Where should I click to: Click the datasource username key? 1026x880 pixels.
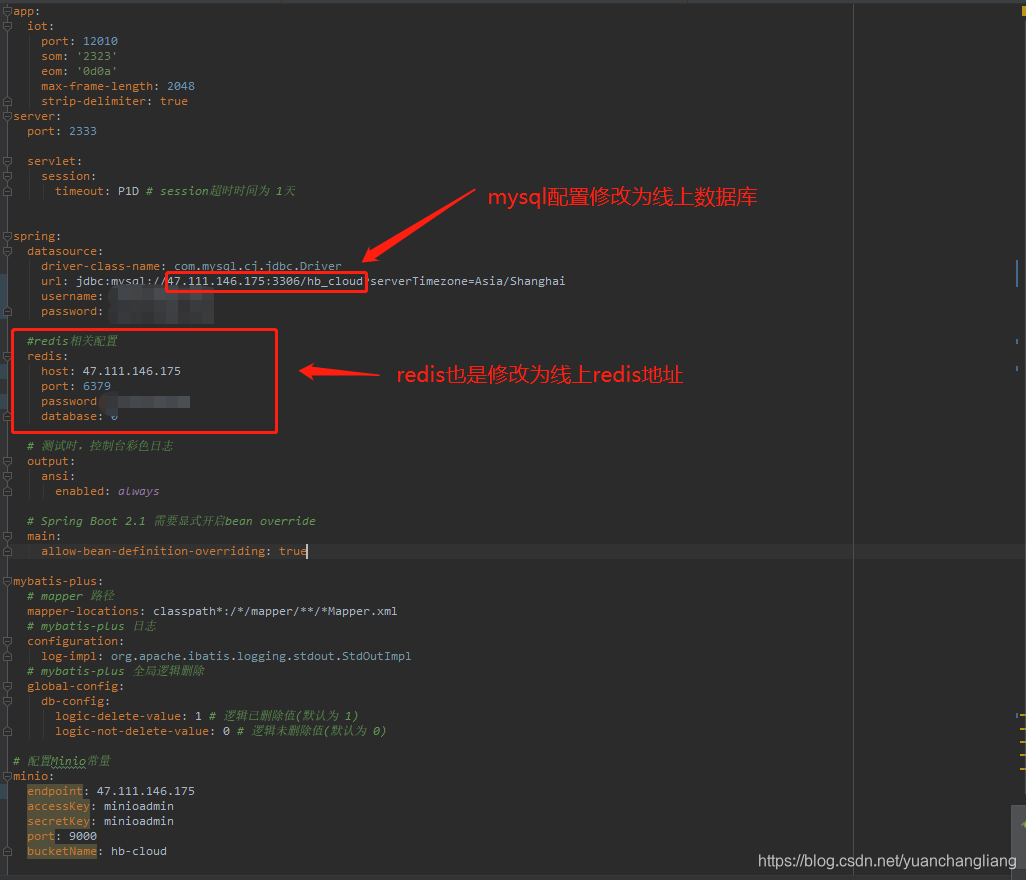pyautogui.click(x=69, y=296)
